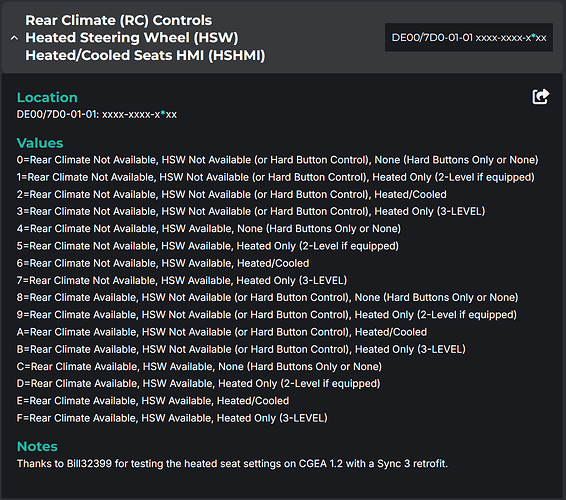This screenshot has height=500, width=566.
Task: Click the share/export icon near Location
Action: (541, 96)
